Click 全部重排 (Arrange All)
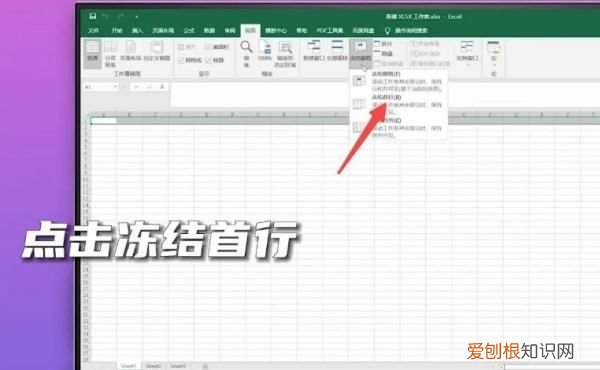 point(337,51)
